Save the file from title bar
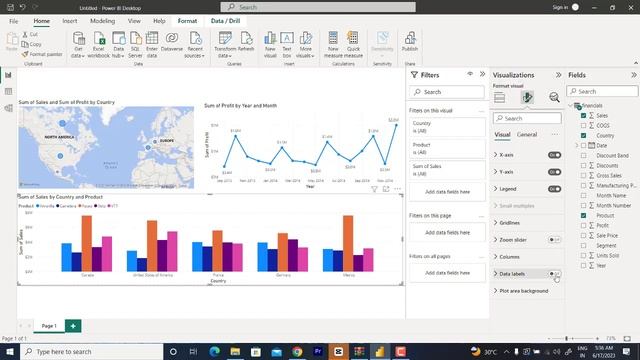Image resolution: width=640 pixels, height=360 pixels. coord(11,7)
